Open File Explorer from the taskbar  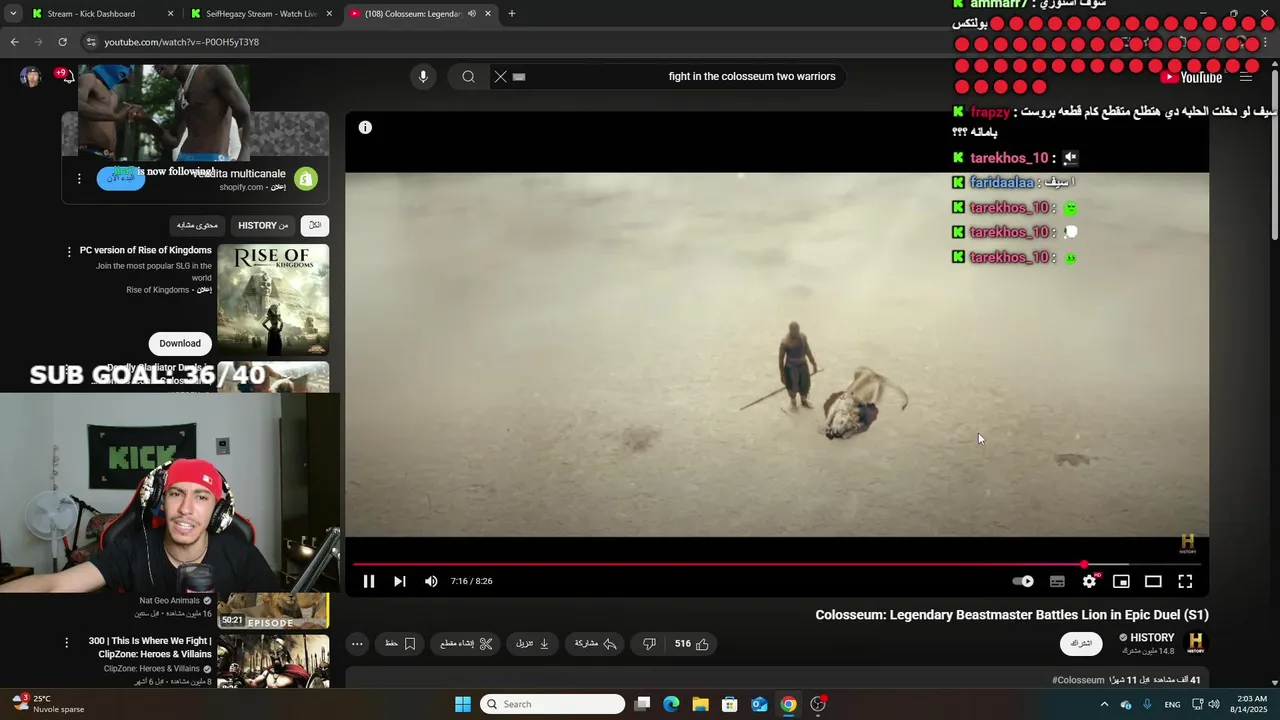pos(701,704)
